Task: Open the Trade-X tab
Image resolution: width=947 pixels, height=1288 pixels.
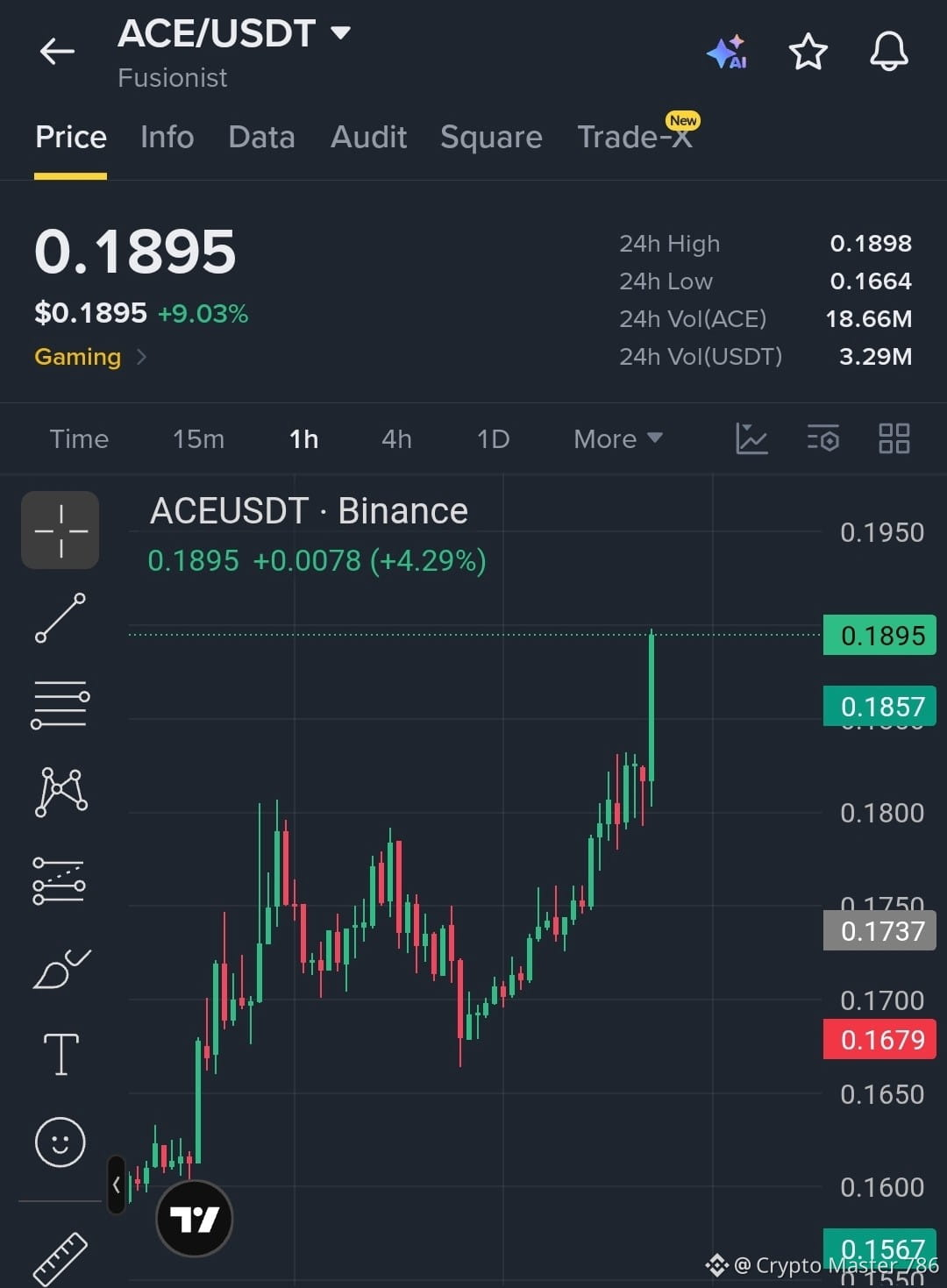Action: click(x=635, y=136)
